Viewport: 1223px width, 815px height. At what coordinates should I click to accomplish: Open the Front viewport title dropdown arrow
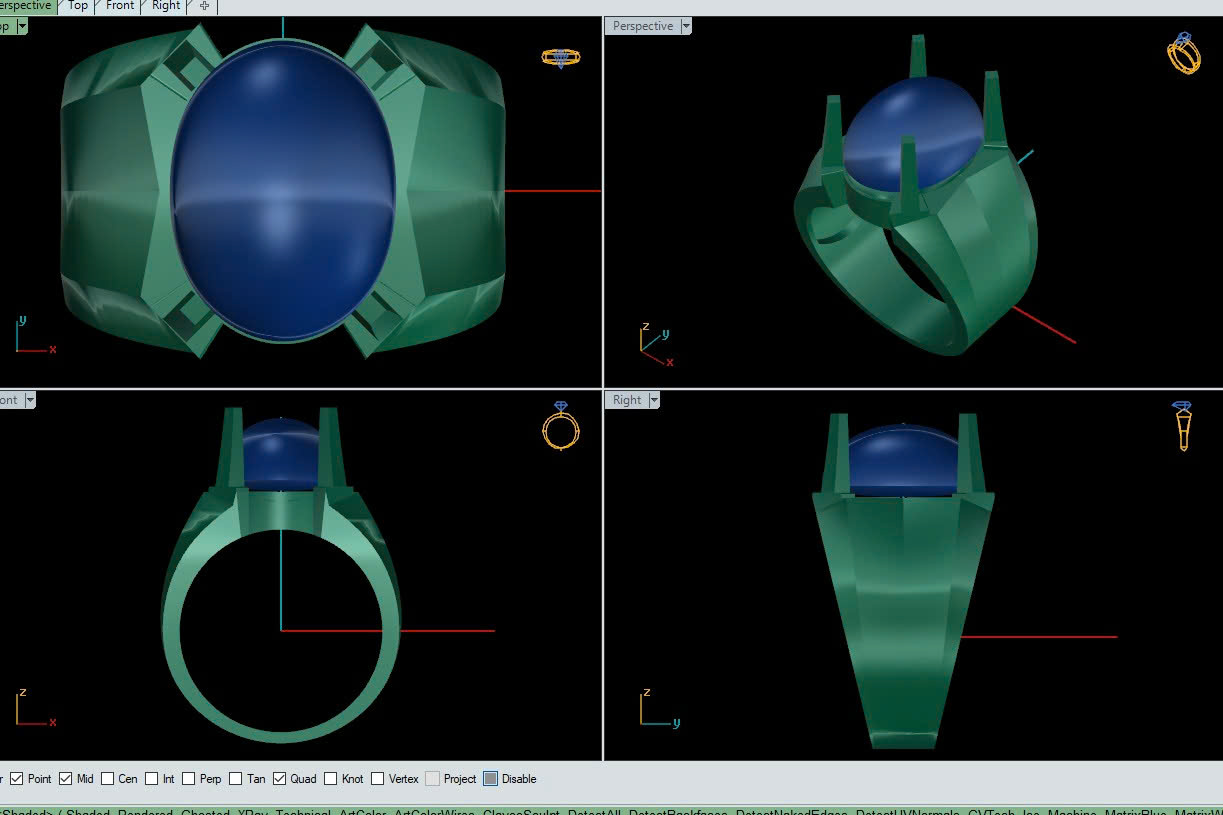[30, 400]
